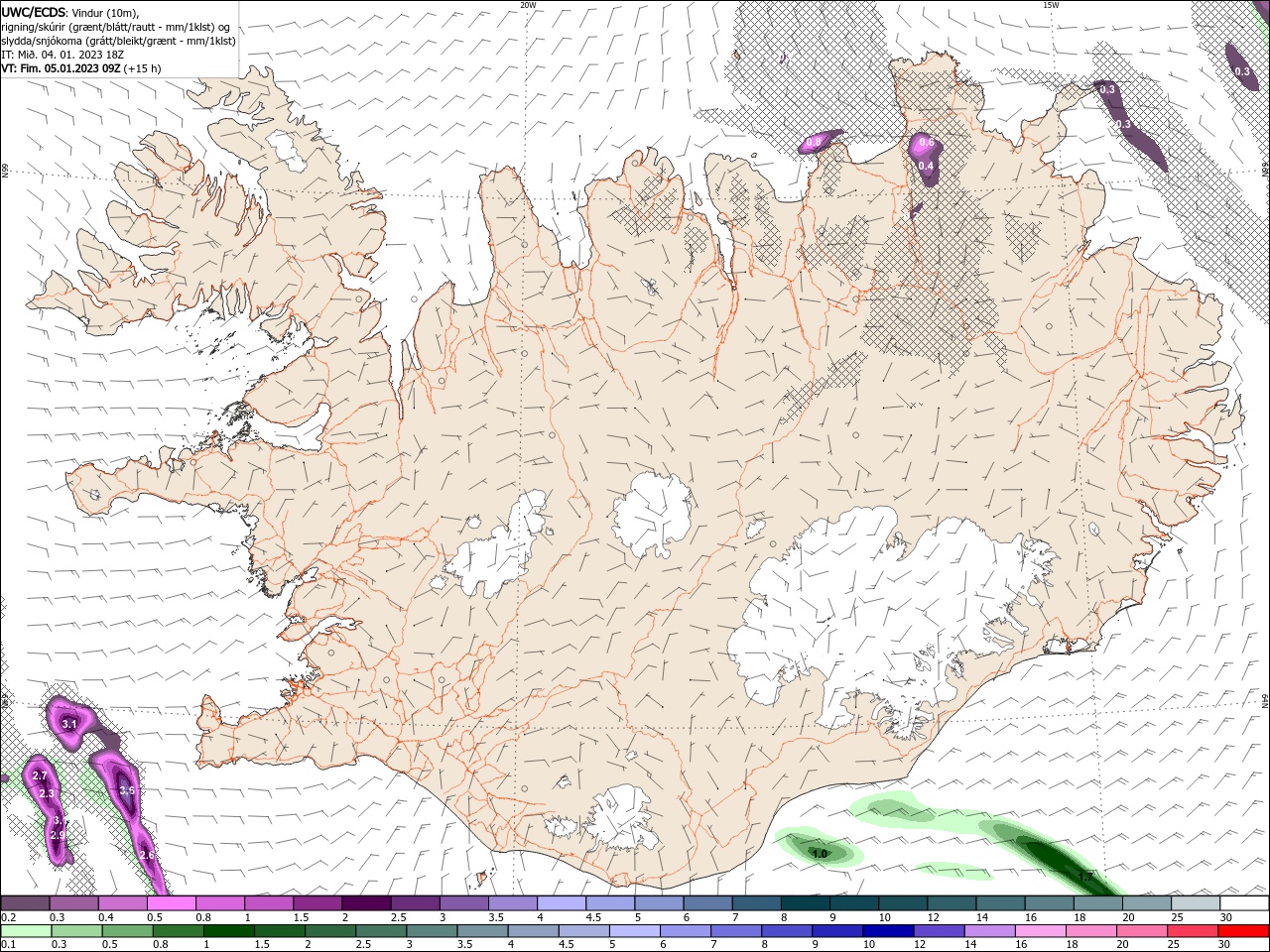The height and width of the screenshot is (952, 1270).
Task: Select the violet rain swatch between 12 and 14
Action: point(938,931)
